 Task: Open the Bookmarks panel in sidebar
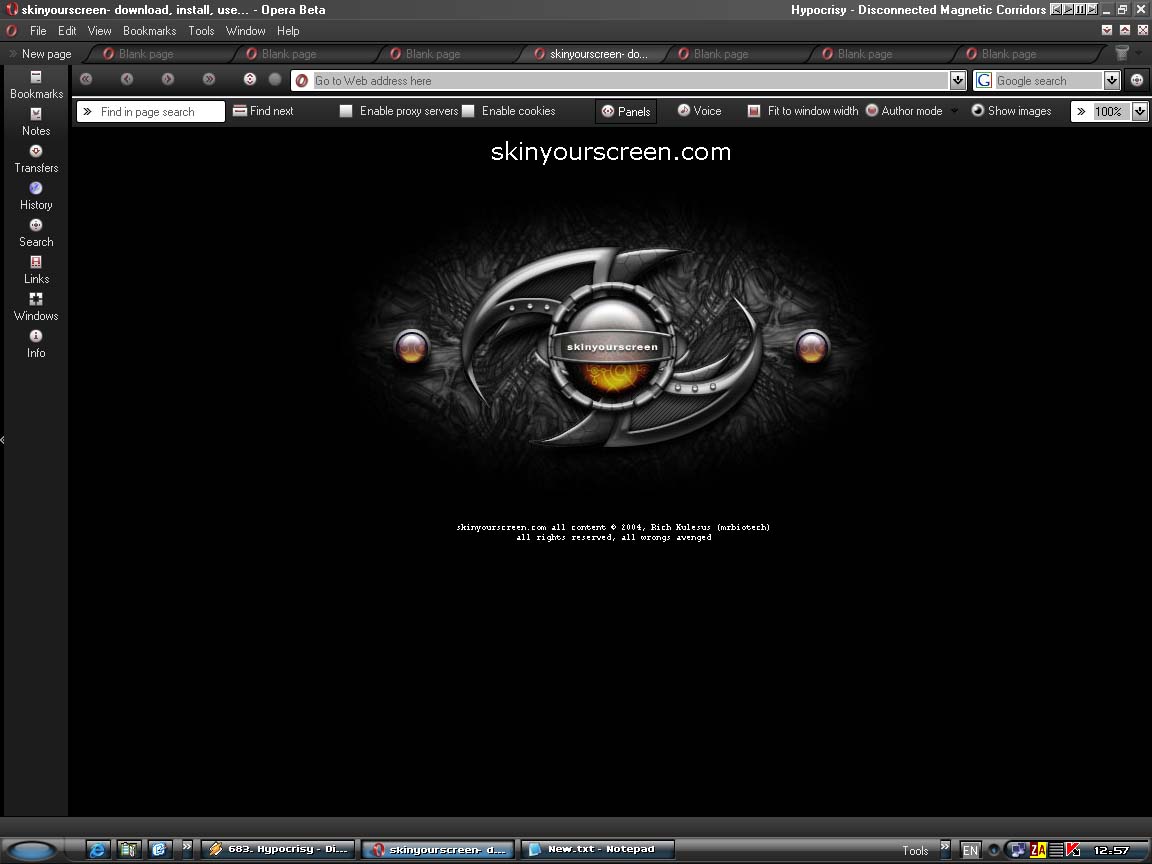pyautogui.click(x=36, y=85)
